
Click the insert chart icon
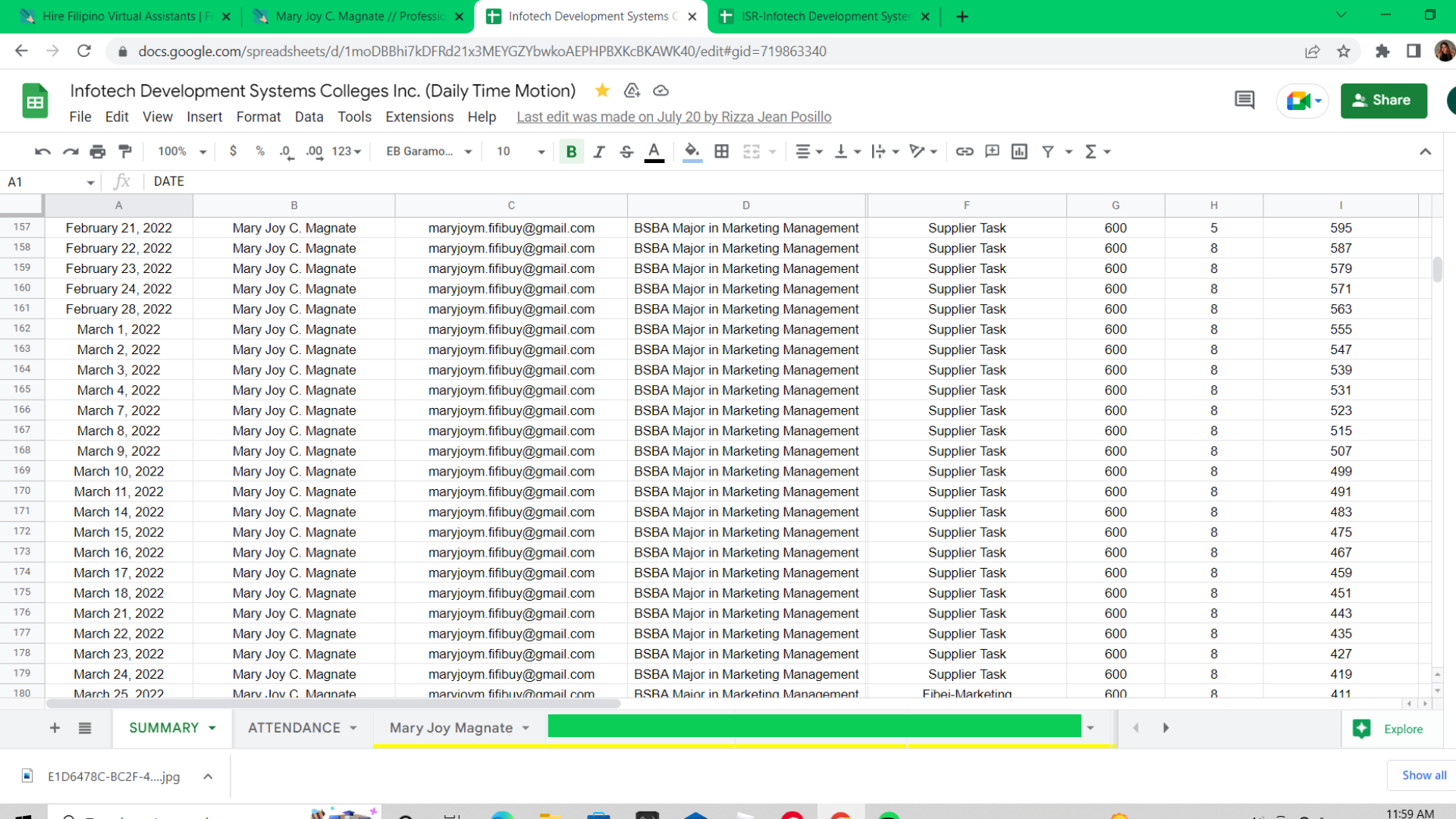(1019, 152)
